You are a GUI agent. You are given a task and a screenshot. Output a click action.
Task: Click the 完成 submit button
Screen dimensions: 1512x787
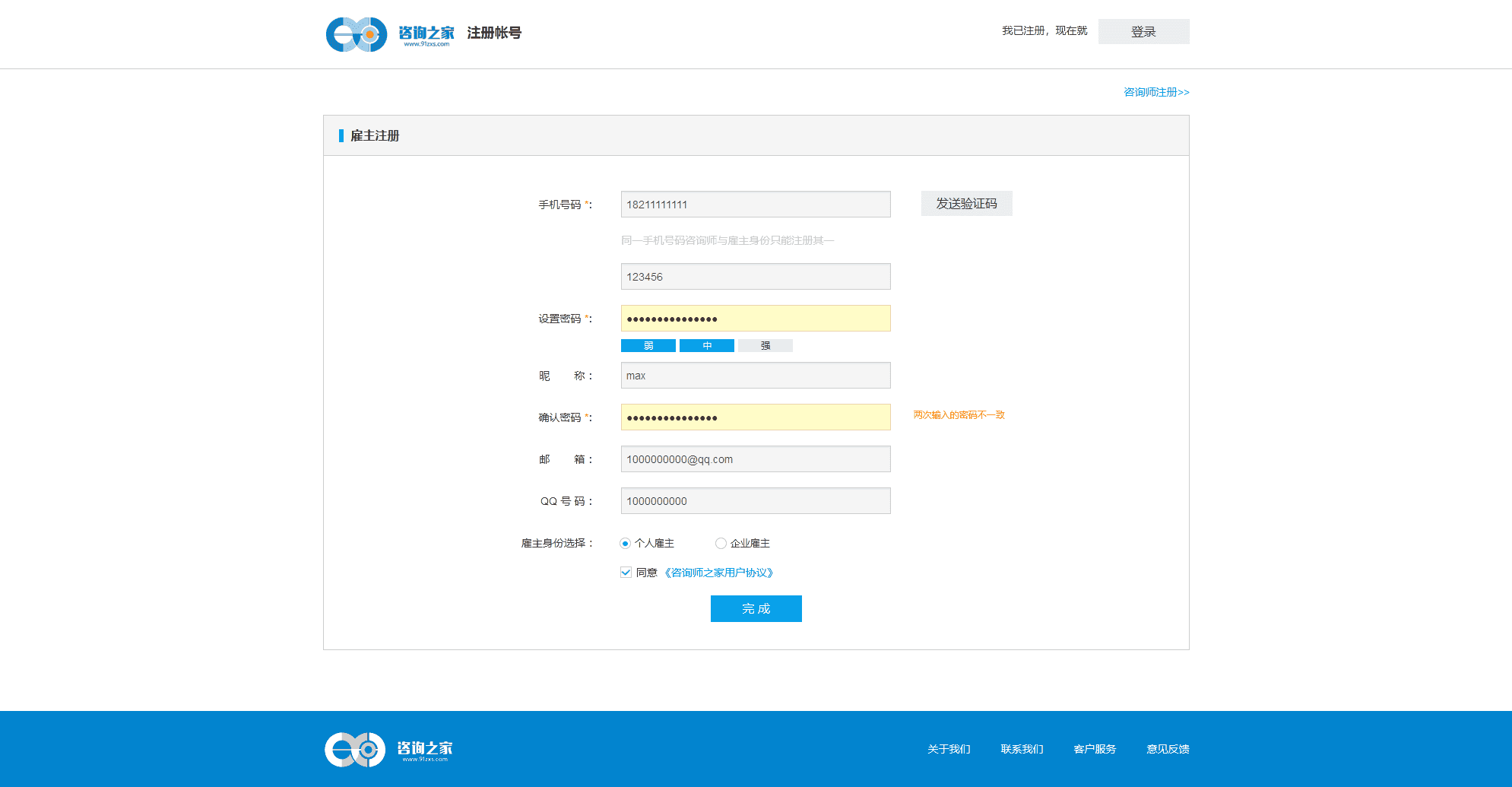click(756, 608)
